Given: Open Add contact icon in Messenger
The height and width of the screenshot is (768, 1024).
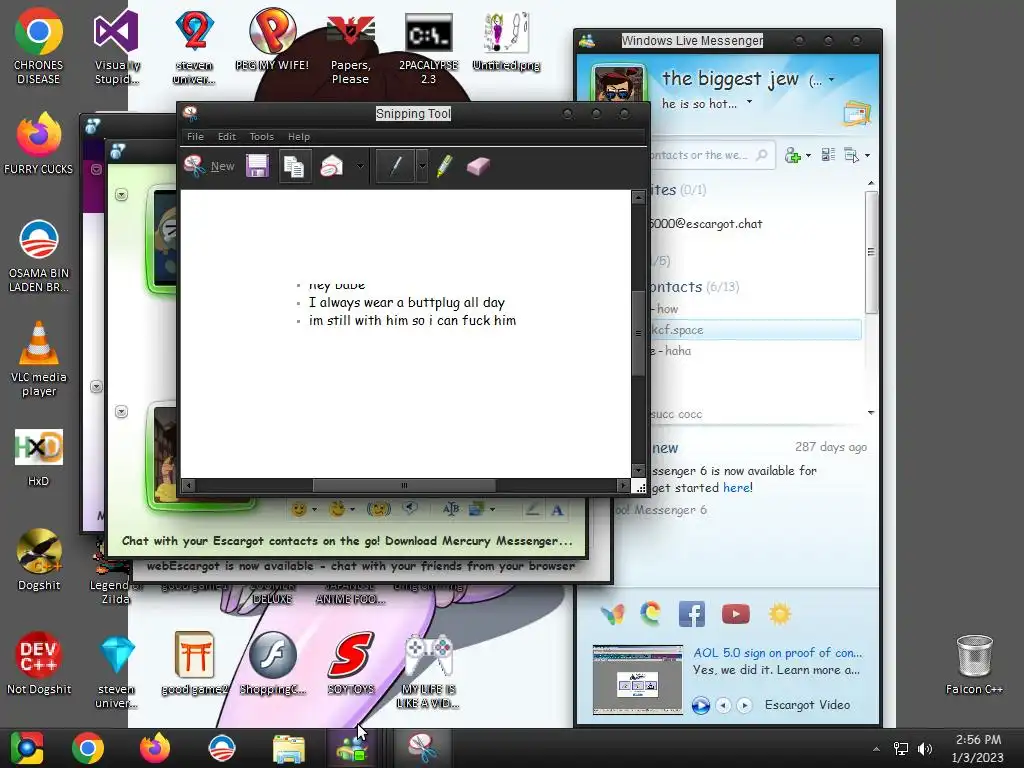Looking at the screenshot, I should point(792,155).
